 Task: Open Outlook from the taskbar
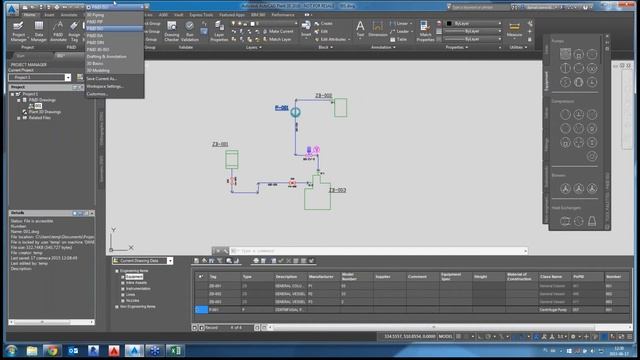coord(73,351)
